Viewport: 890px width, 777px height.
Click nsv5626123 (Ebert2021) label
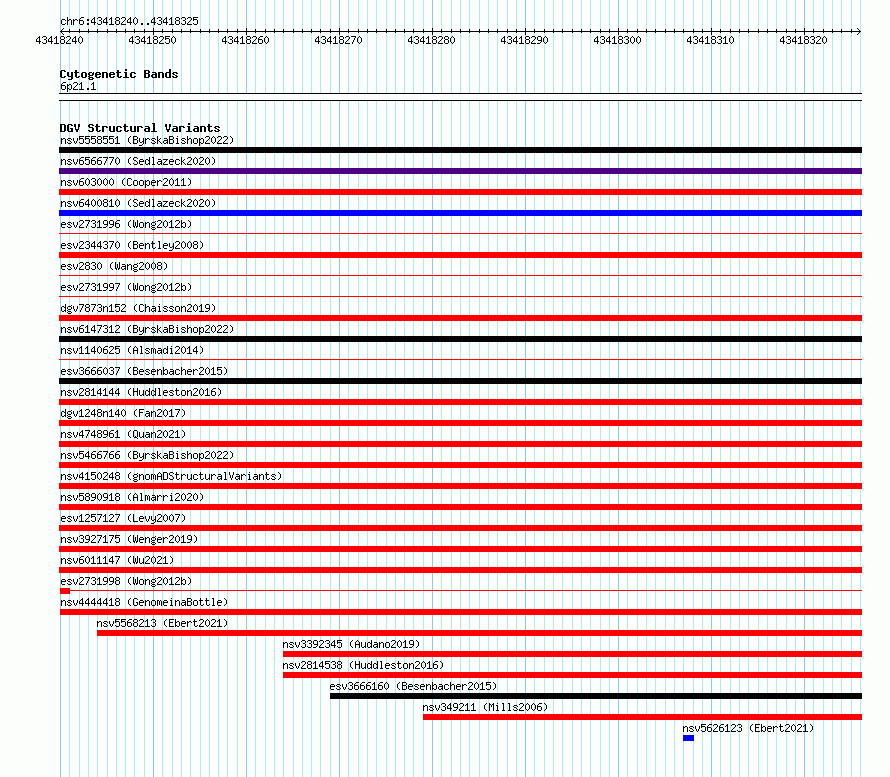point(748,728)
